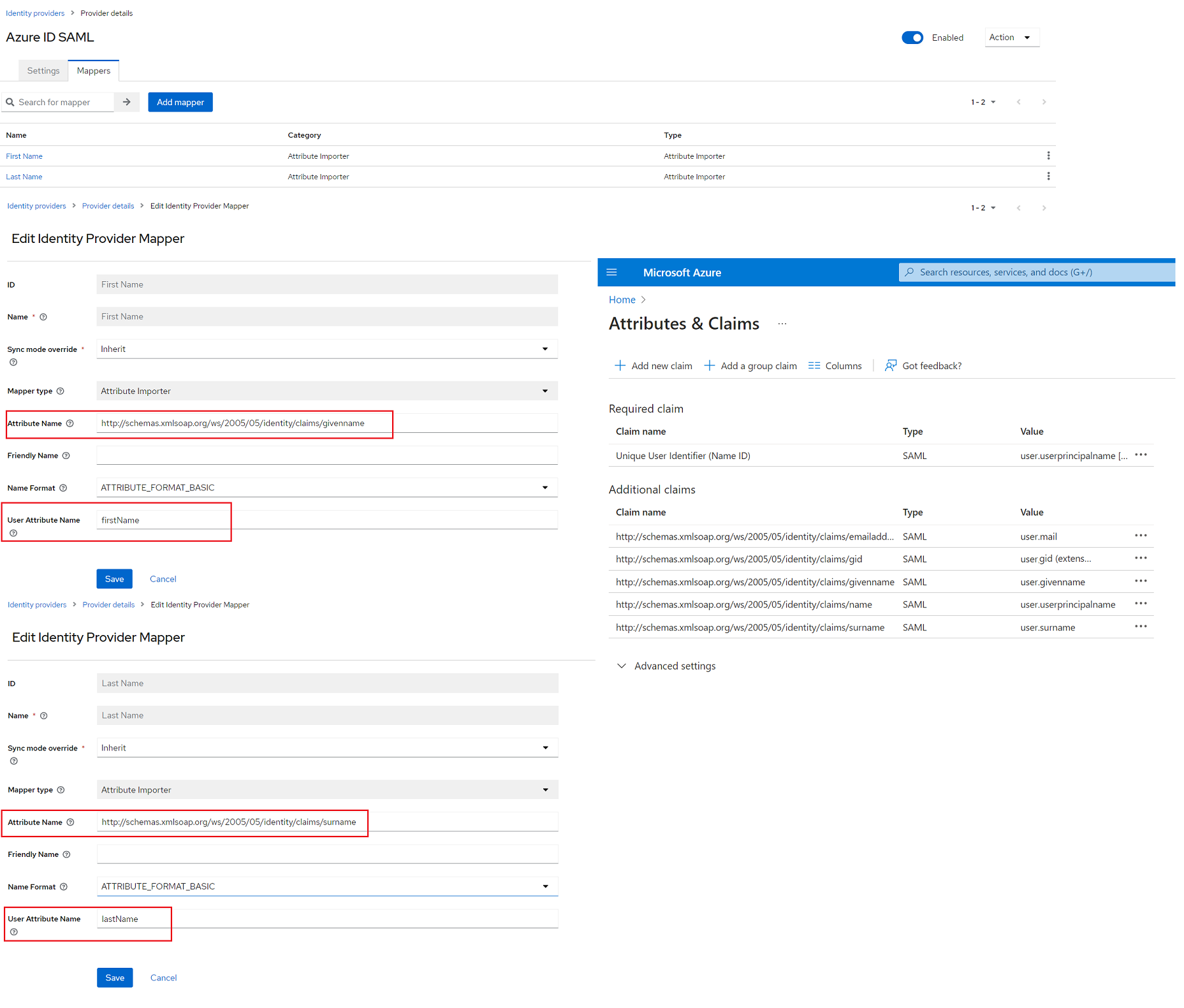1184x1008 pixels.
Task: Open ellipsis menu for claims/name row
Action: pyautogui.click(x=1141, y=603)
